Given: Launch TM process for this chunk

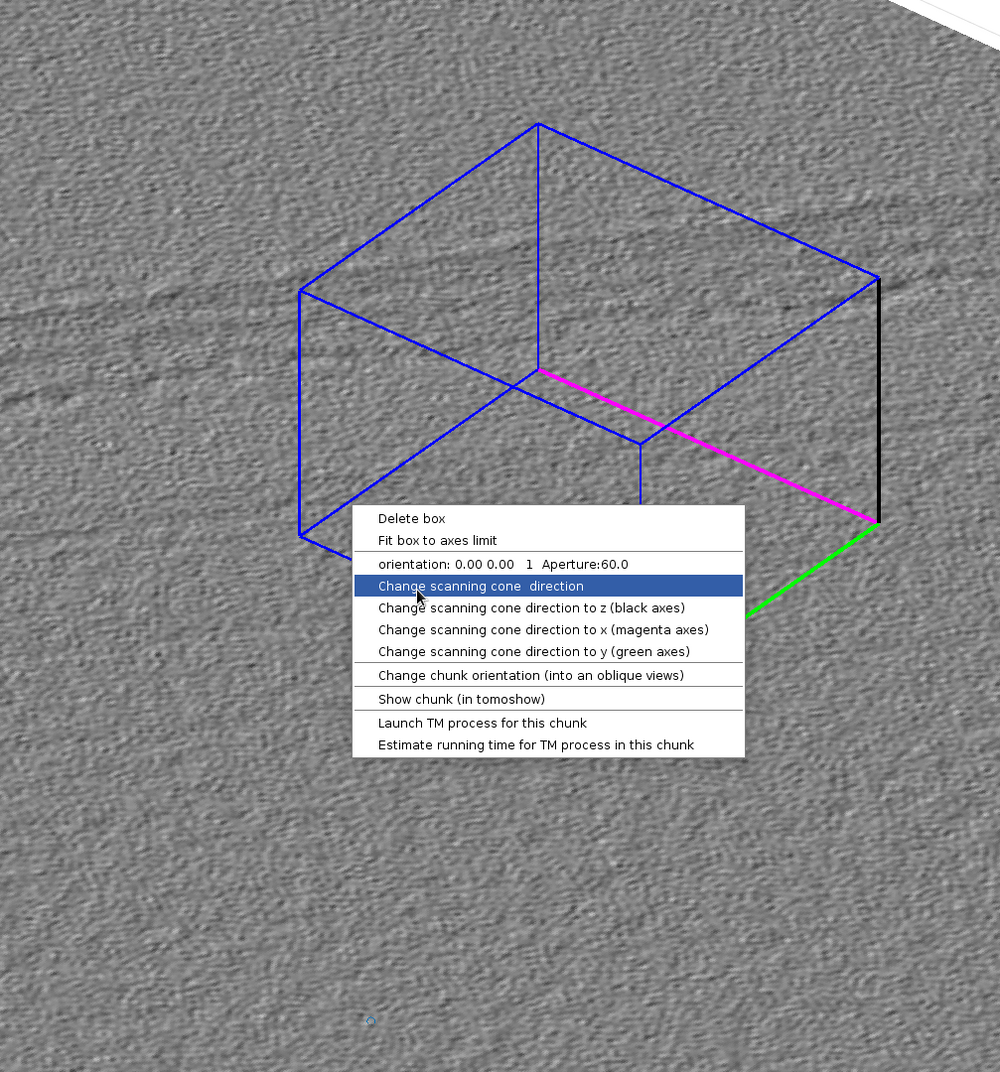Looking at the screenshot, I should (482, 723).
